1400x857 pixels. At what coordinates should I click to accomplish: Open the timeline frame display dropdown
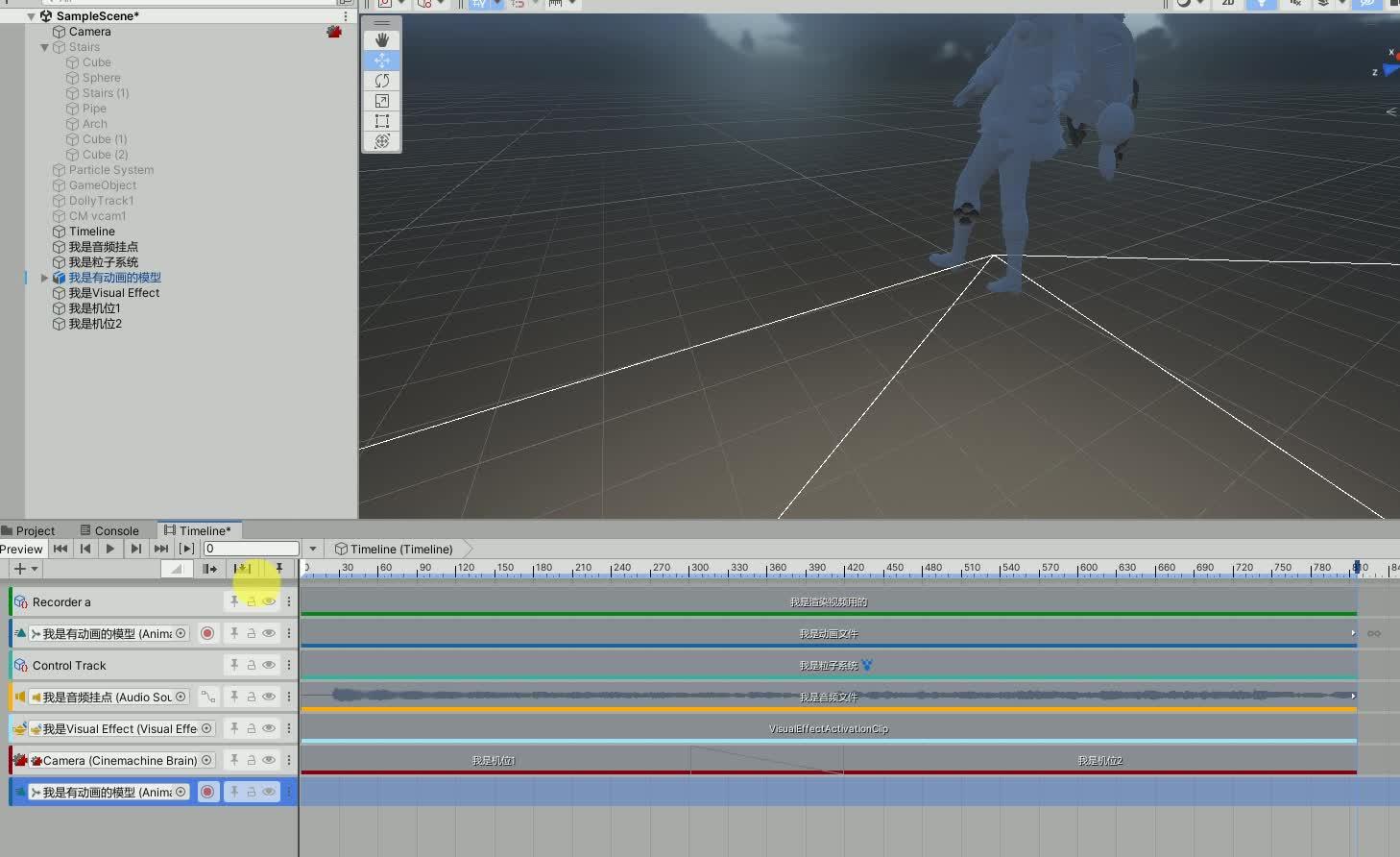[x=312, y=548]
